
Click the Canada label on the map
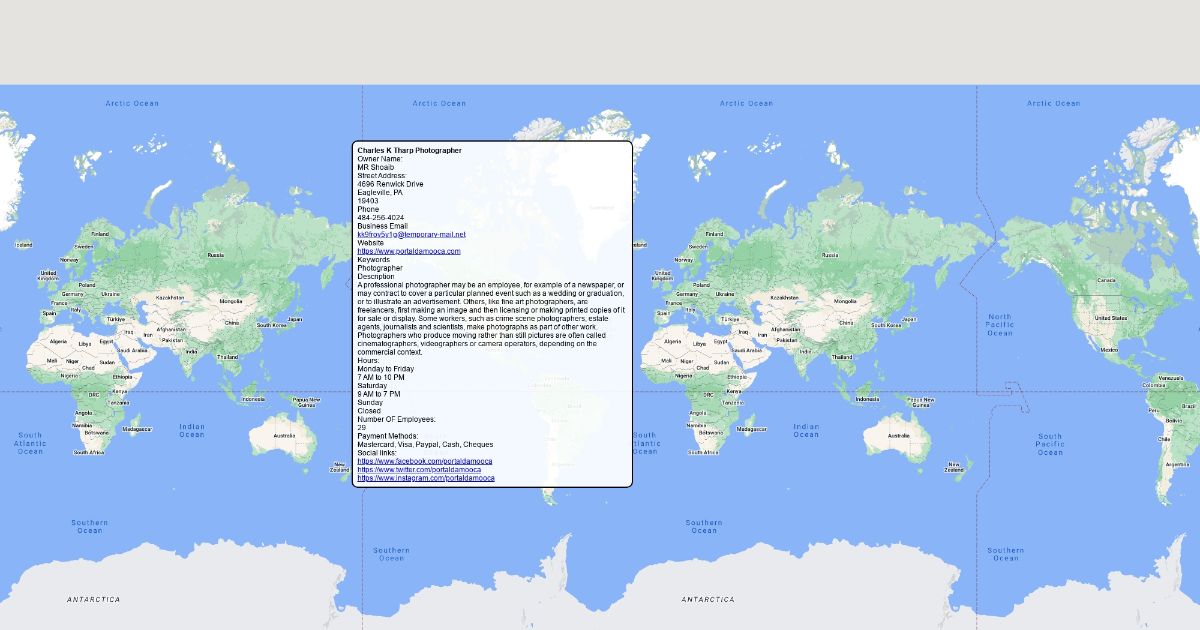pos(1106,280)
